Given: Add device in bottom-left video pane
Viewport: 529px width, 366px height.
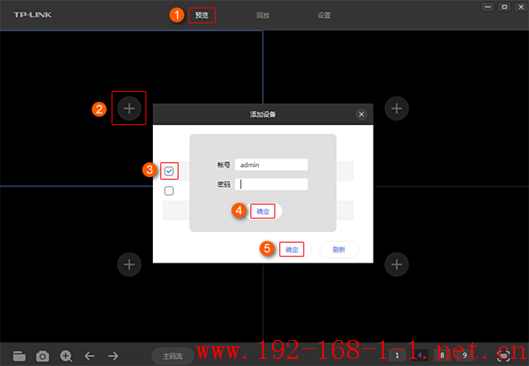Looking at the screenshot, I should (129, 264).
